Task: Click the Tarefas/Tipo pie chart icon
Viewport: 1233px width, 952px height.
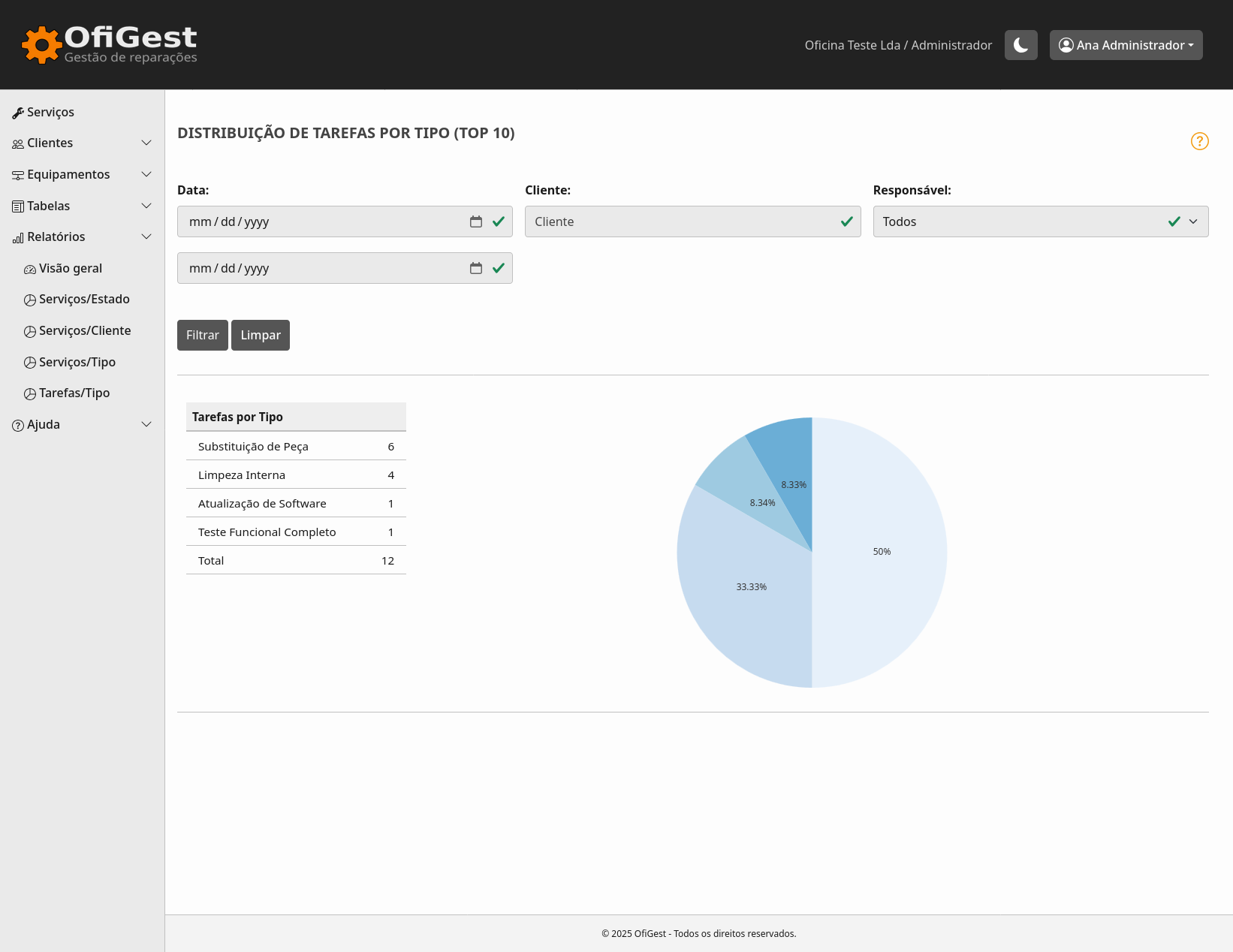Action: click(x=30, y=393)
